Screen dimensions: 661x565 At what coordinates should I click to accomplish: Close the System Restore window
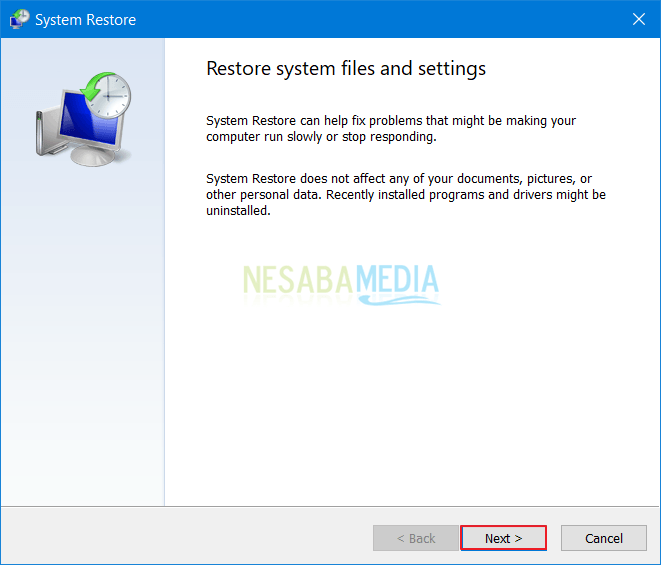click(639, 19)
